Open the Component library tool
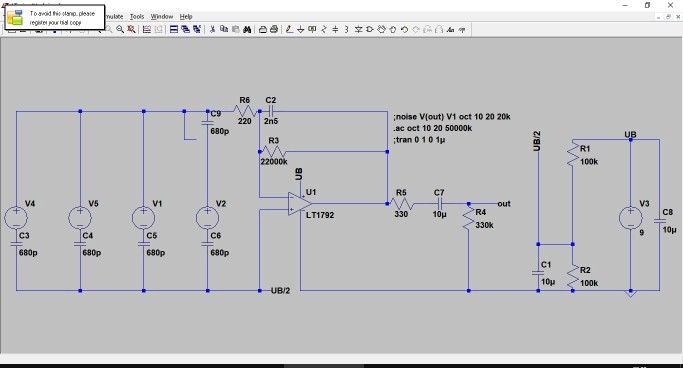The height and width of the screenshot is (368, 683). [369, 30]
